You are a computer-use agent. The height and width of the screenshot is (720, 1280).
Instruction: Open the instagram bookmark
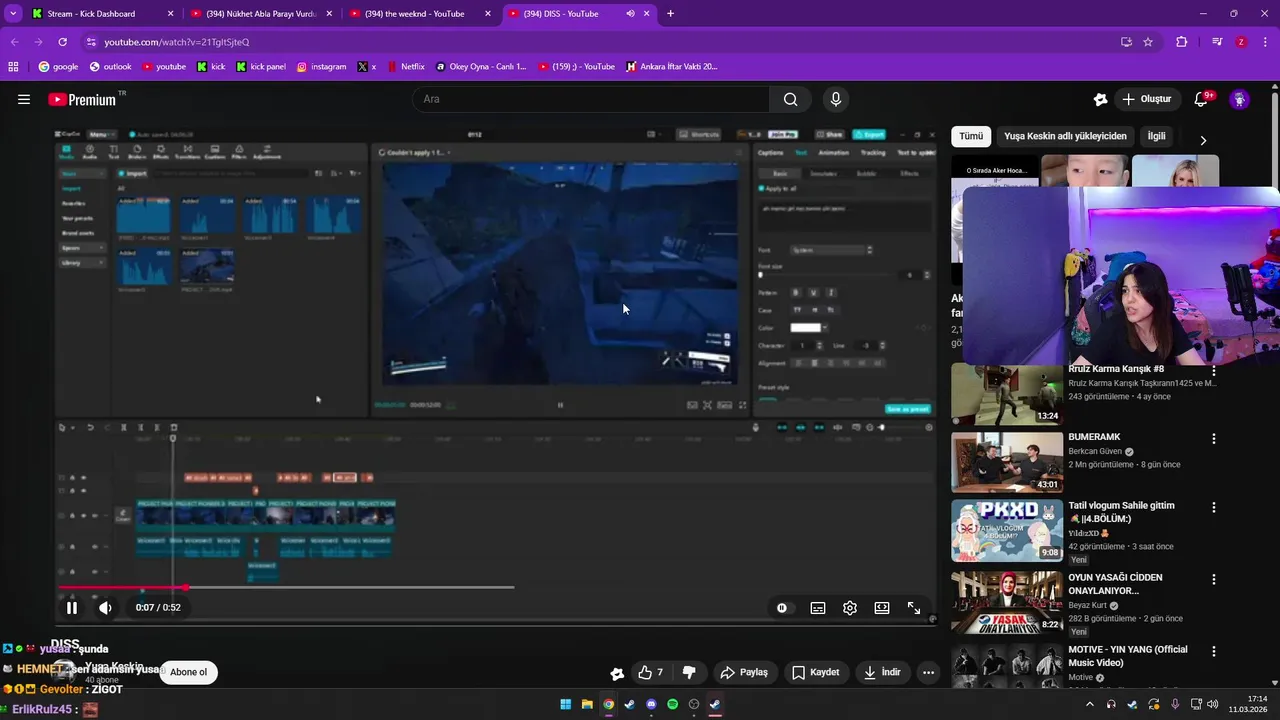coord(321,67)
